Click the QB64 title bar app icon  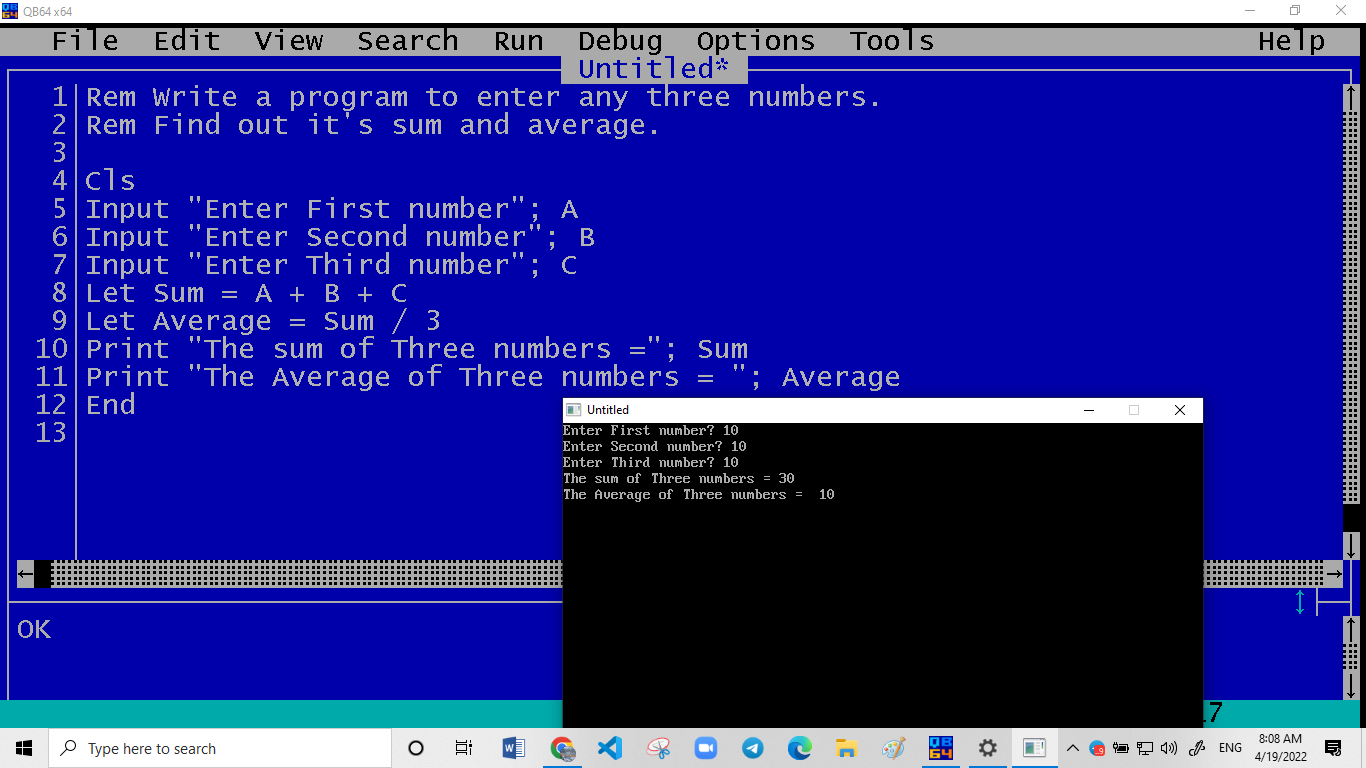(10, 10)
